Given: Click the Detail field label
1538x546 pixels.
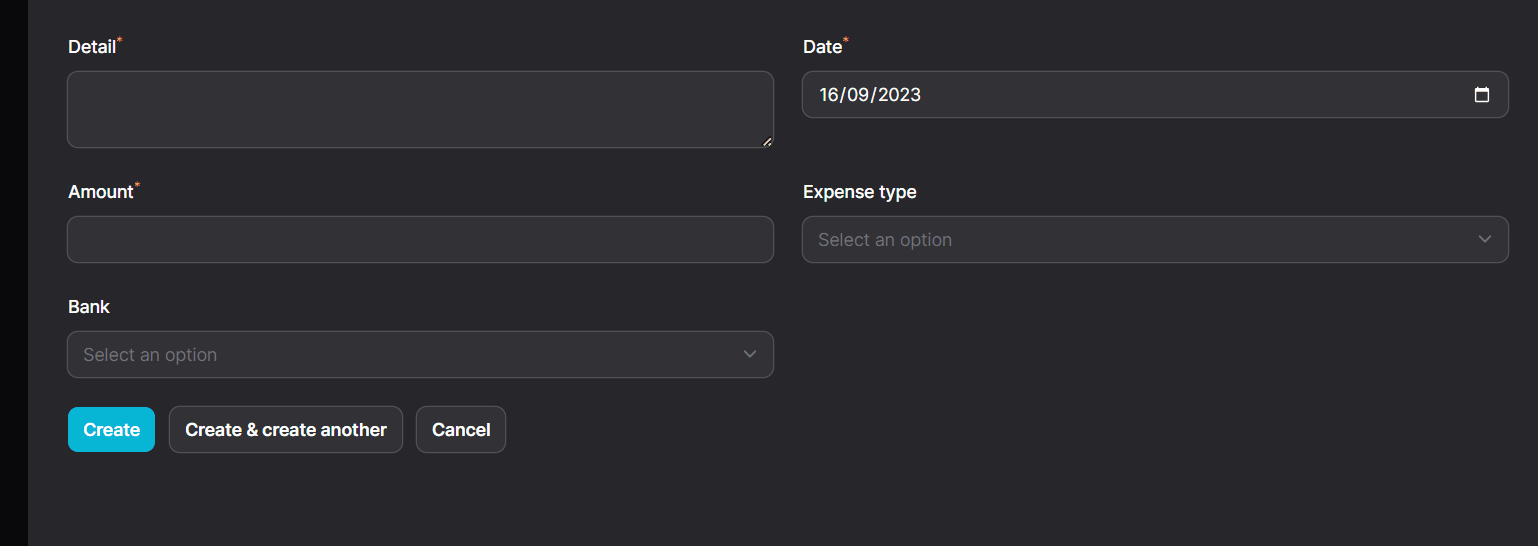Looking at the screenshot, I should coord(92,47).
